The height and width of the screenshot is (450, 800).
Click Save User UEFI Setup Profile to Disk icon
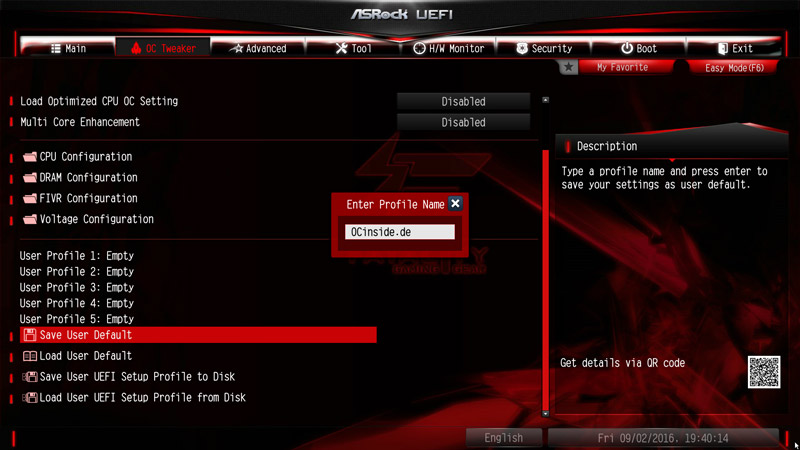pyautogui.click(x=30, y=377)
